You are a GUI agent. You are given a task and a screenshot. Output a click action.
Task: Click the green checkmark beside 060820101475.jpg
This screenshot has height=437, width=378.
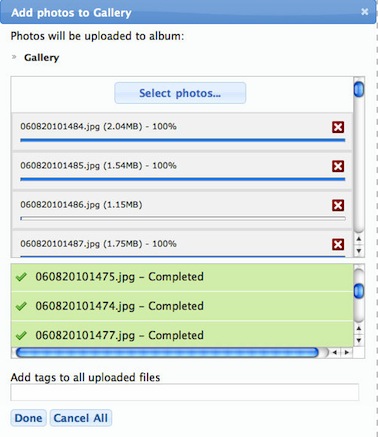[21, 277]
